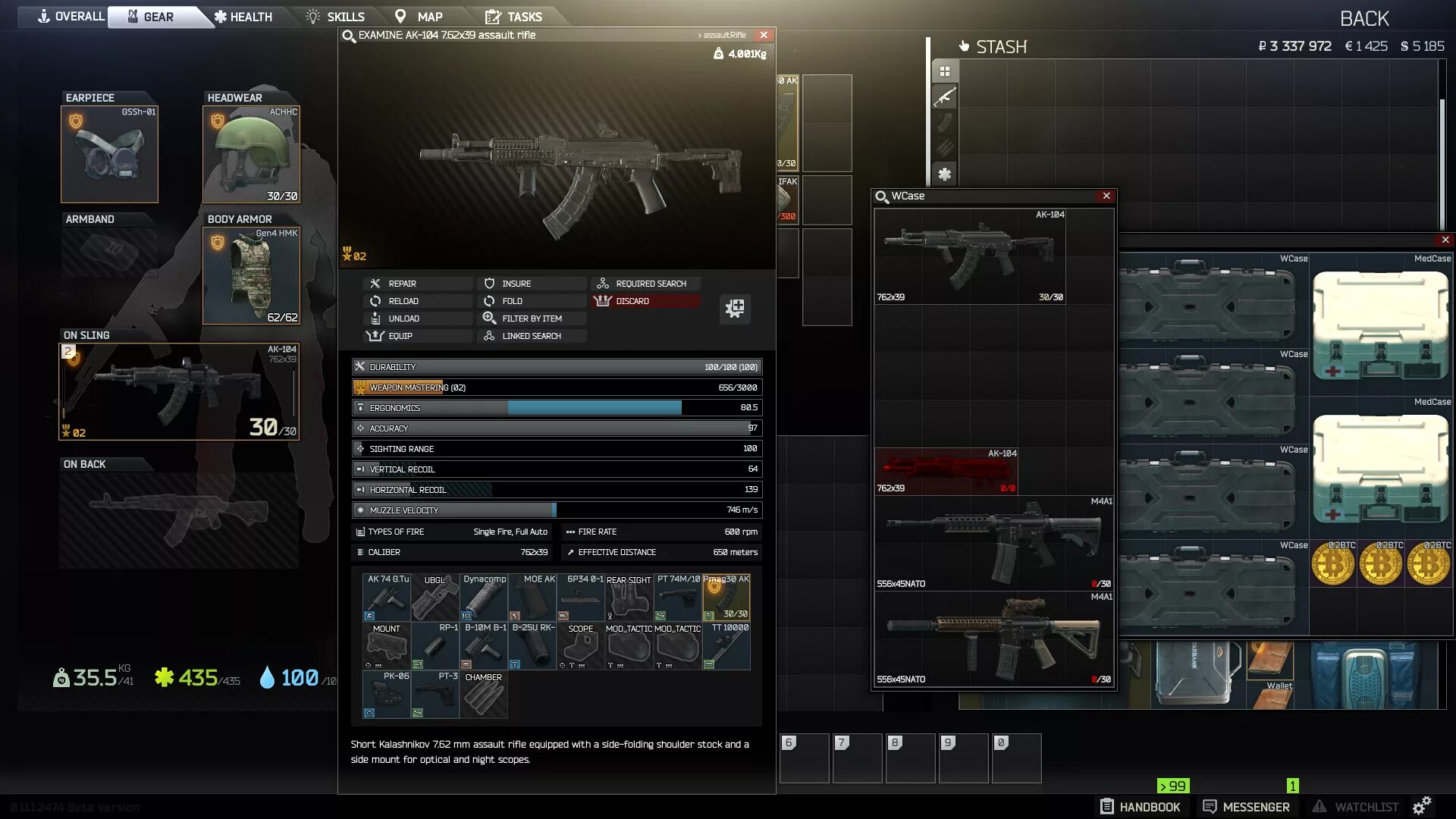Open the Messenger
1456x819 pixels.
[x=1246, y=807]
